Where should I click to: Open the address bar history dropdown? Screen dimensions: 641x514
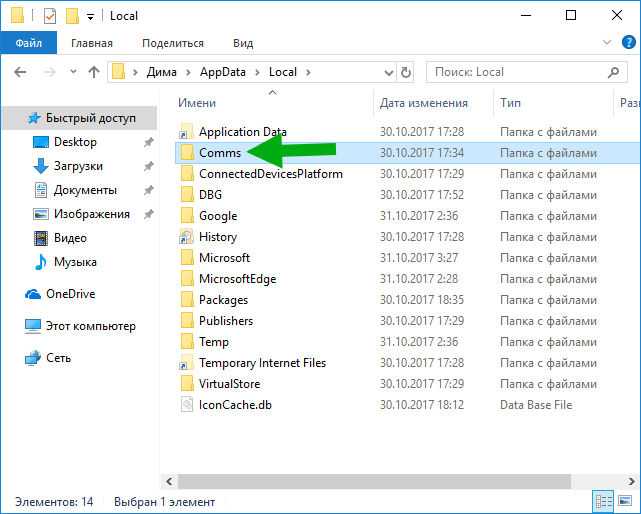click(389, 73)
